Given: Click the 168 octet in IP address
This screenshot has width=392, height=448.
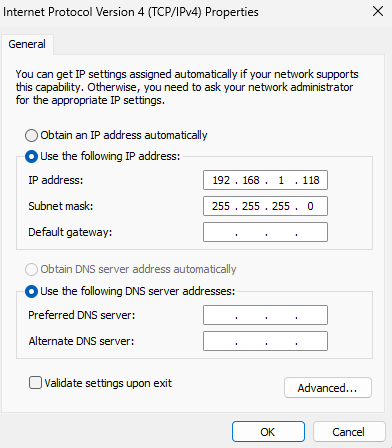Looking at the screenshot, I should point(251,180).
